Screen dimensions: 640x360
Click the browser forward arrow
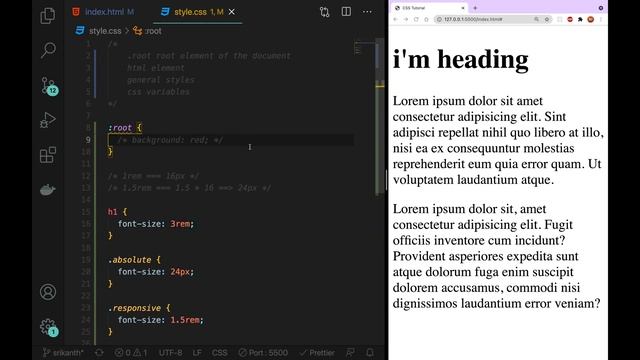406,19
